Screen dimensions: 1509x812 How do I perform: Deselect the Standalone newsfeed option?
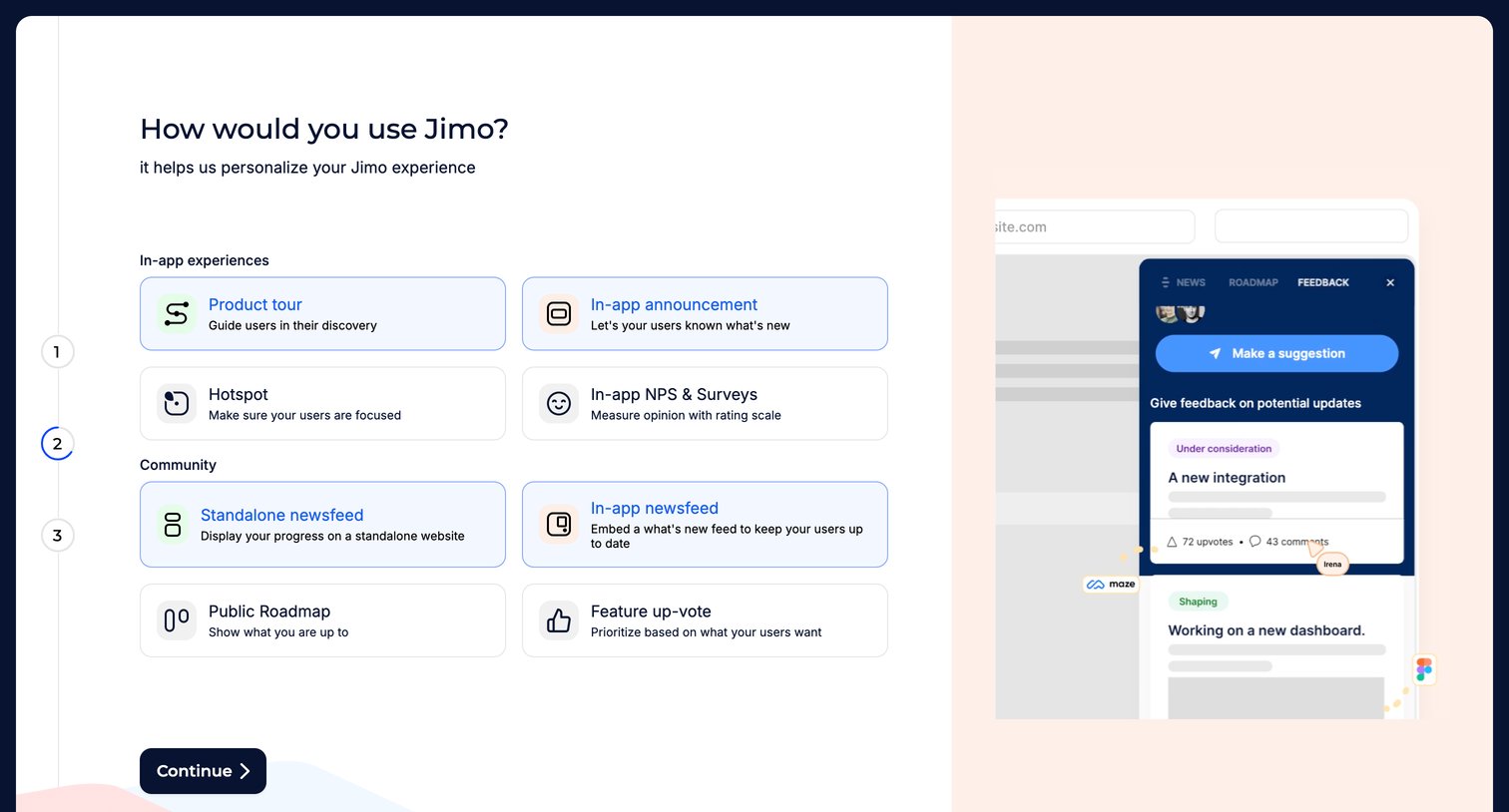point(322,525)
